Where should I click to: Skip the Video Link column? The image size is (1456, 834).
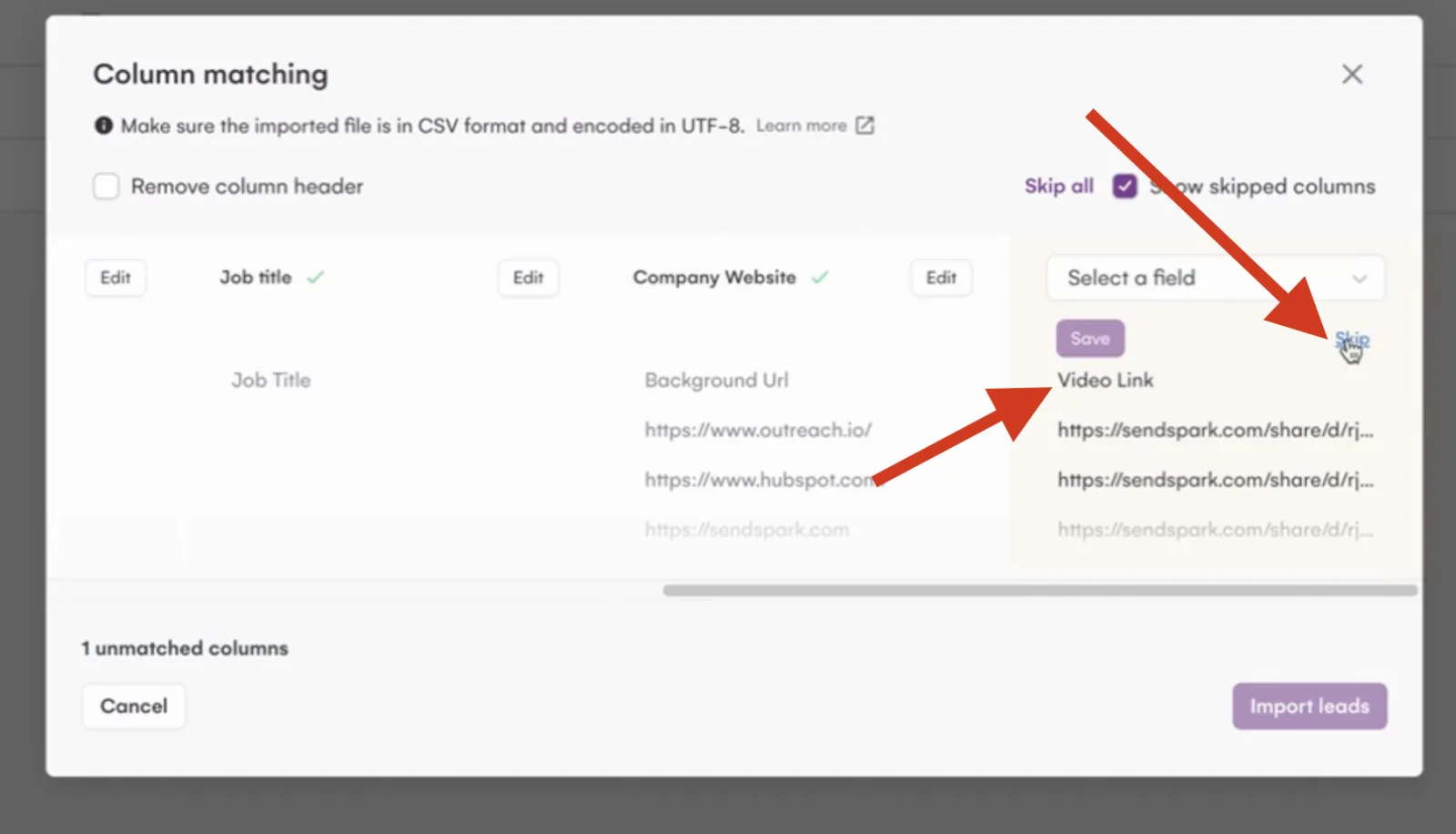point(1351,340)
